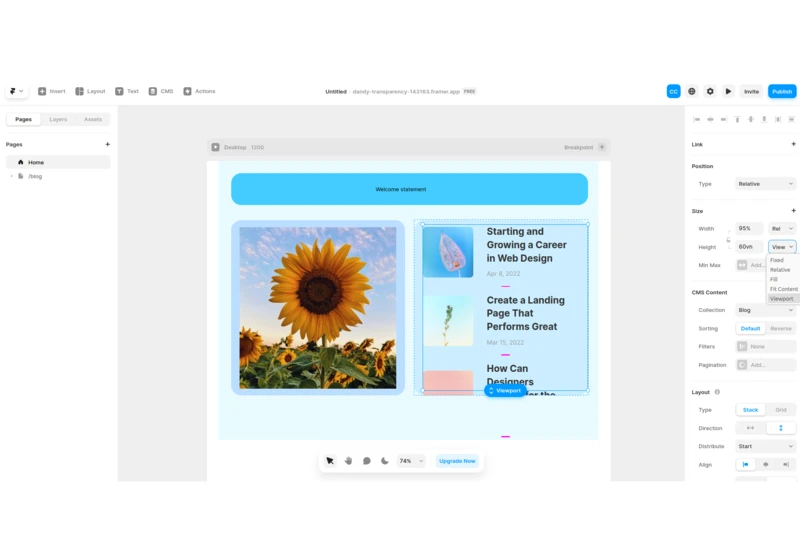Image resolution: width=800 pixels, height=560 pixels.
Task: Open Position Type Relative dropdown
Action: (765, 184)
